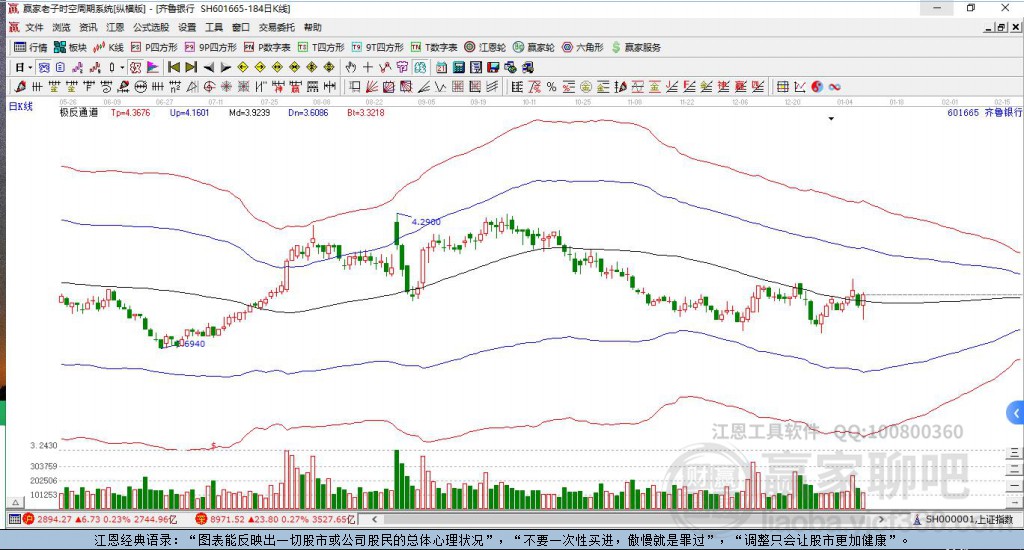This screenshot has height=550, width=1024.
Task: Select the red pencil drawing tool
Action: [20, 87]
